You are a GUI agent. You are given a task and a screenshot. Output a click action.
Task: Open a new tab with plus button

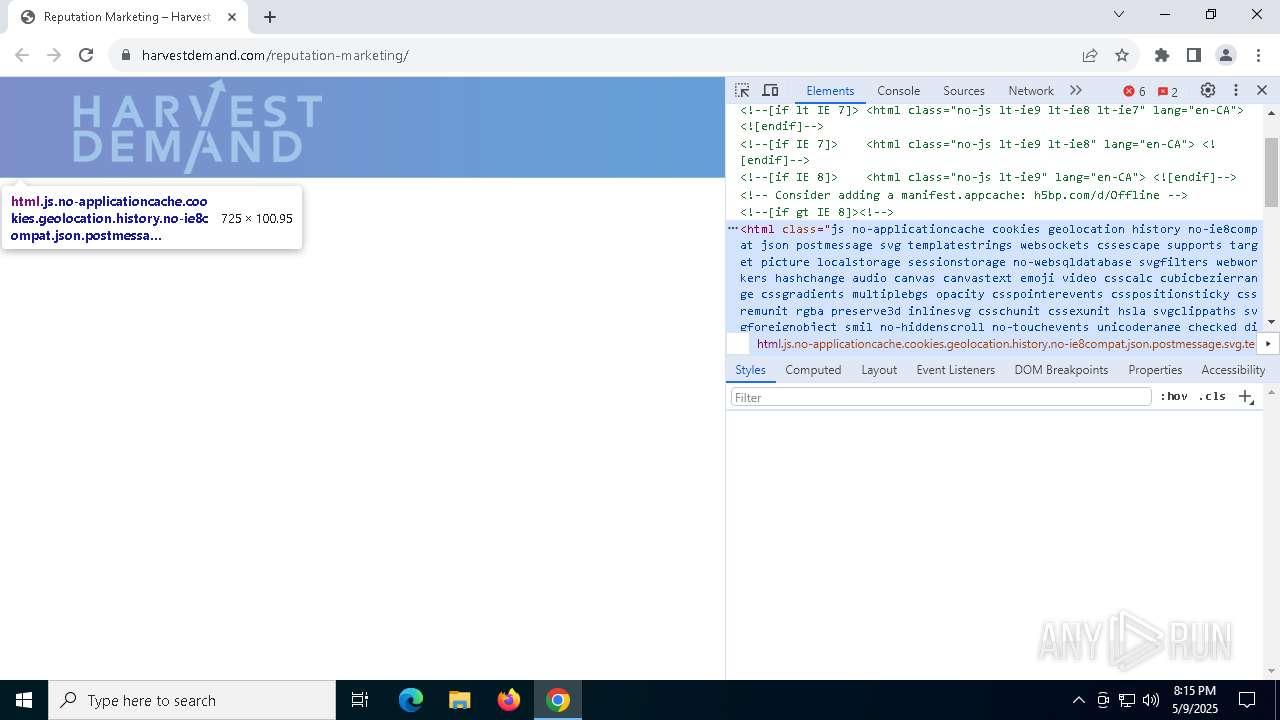pyautogui.click(x=270, y=17)
